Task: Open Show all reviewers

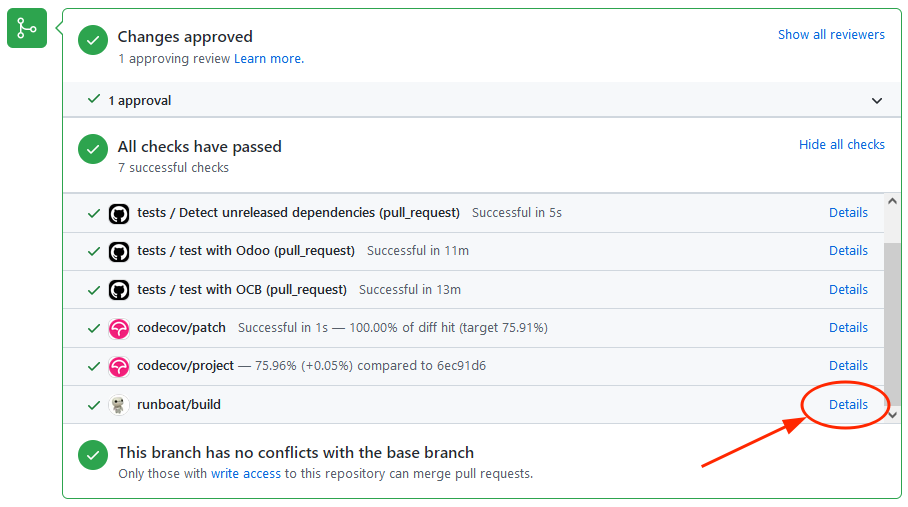Action: point(831,35)
